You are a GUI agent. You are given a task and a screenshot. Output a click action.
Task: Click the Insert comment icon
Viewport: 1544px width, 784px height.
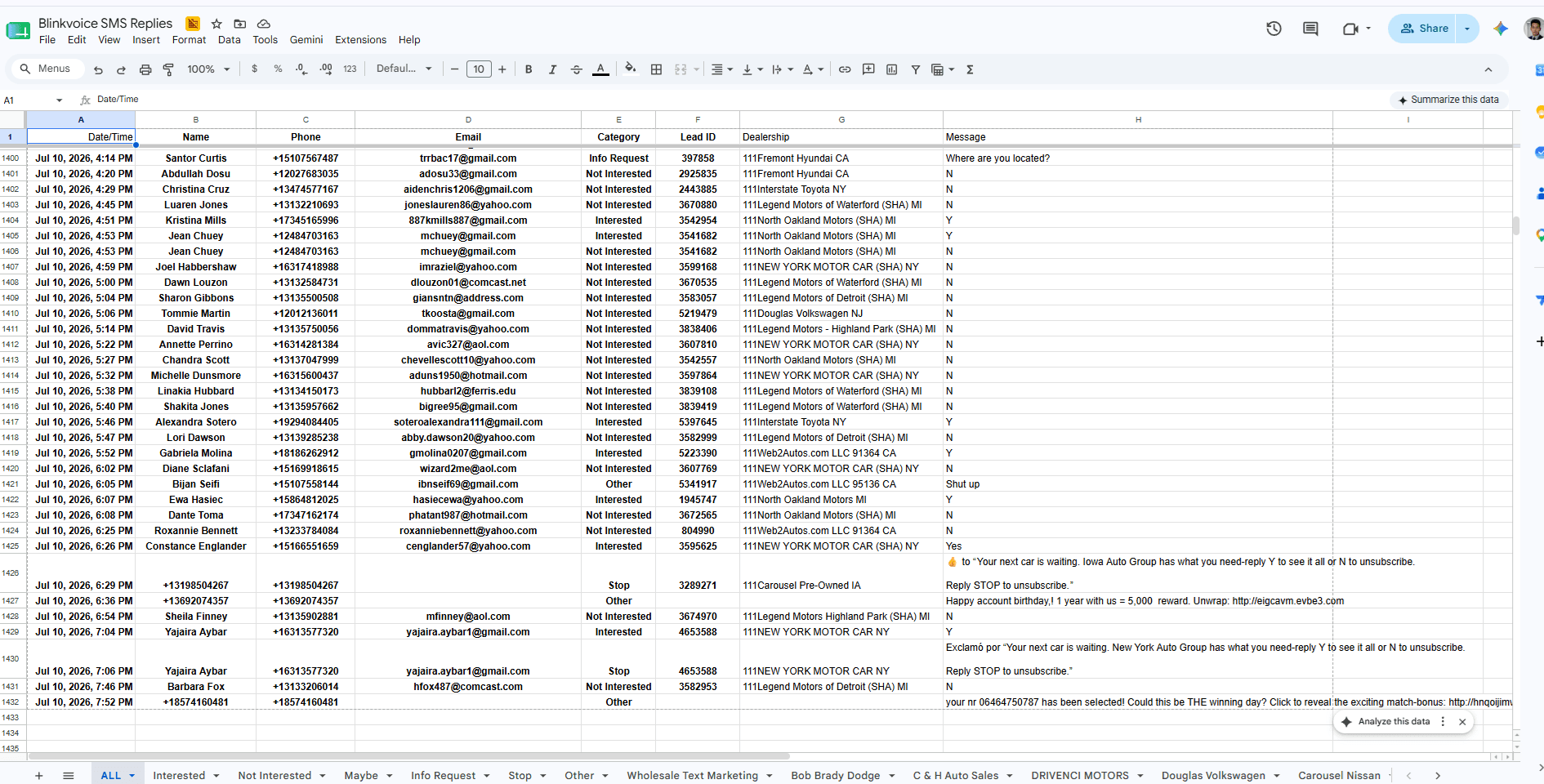[x=868, y=69]
